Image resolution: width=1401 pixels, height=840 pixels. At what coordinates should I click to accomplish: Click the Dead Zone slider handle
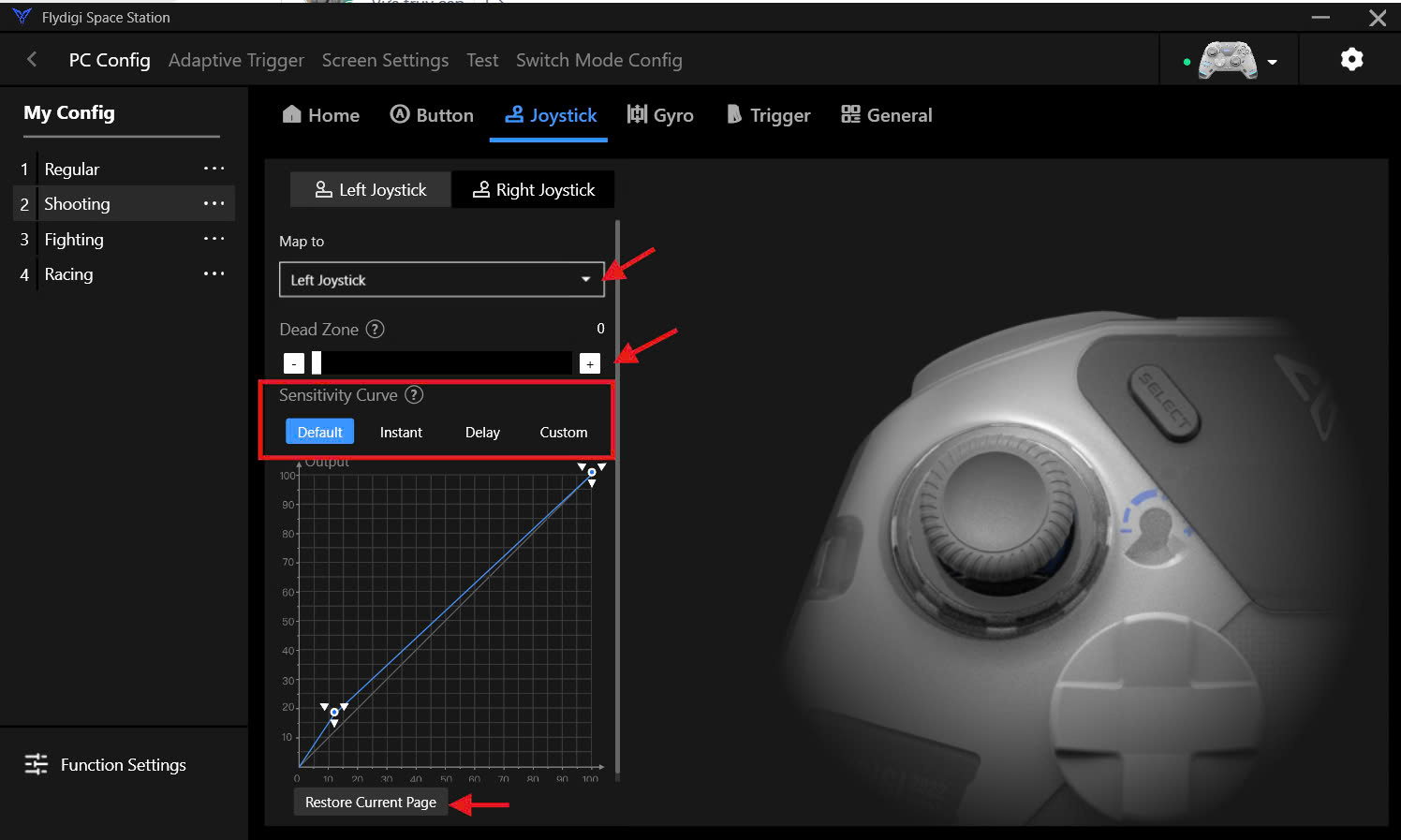[317, 362]
